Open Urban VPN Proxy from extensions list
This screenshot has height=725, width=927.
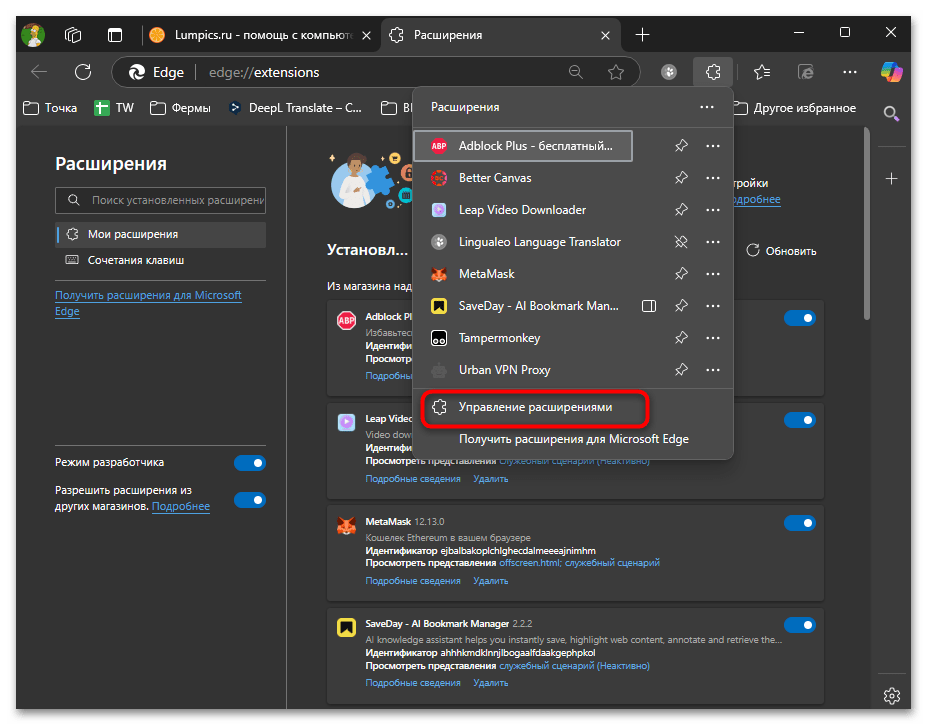[x=523, y=370]
